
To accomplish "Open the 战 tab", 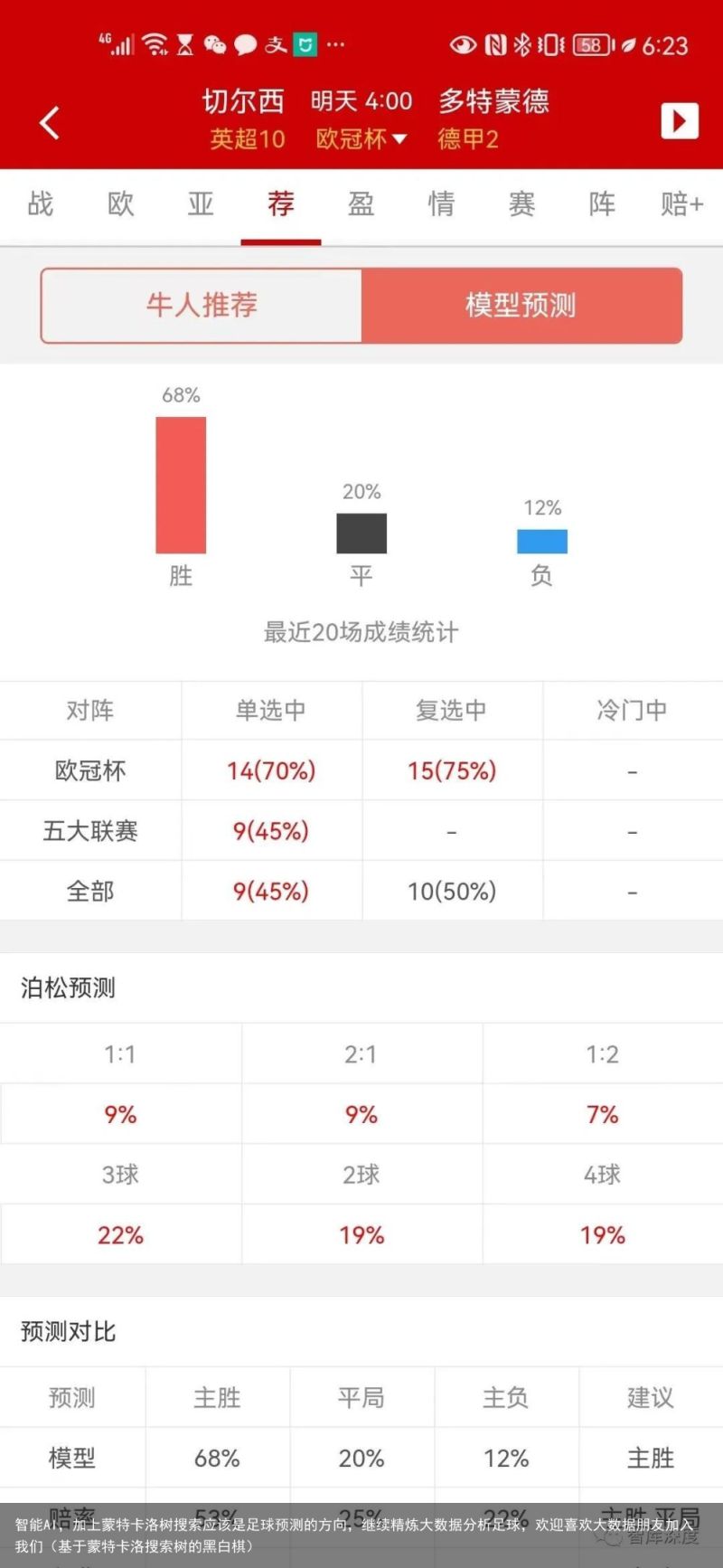I will coord(41,204).
